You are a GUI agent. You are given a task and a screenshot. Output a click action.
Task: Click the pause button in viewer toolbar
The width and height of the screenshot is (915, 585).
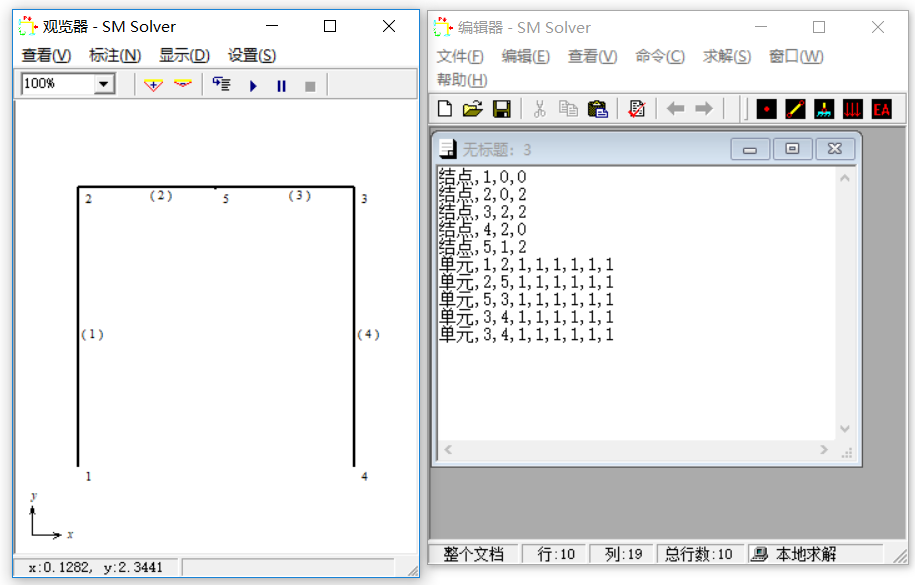coord(281,86)
